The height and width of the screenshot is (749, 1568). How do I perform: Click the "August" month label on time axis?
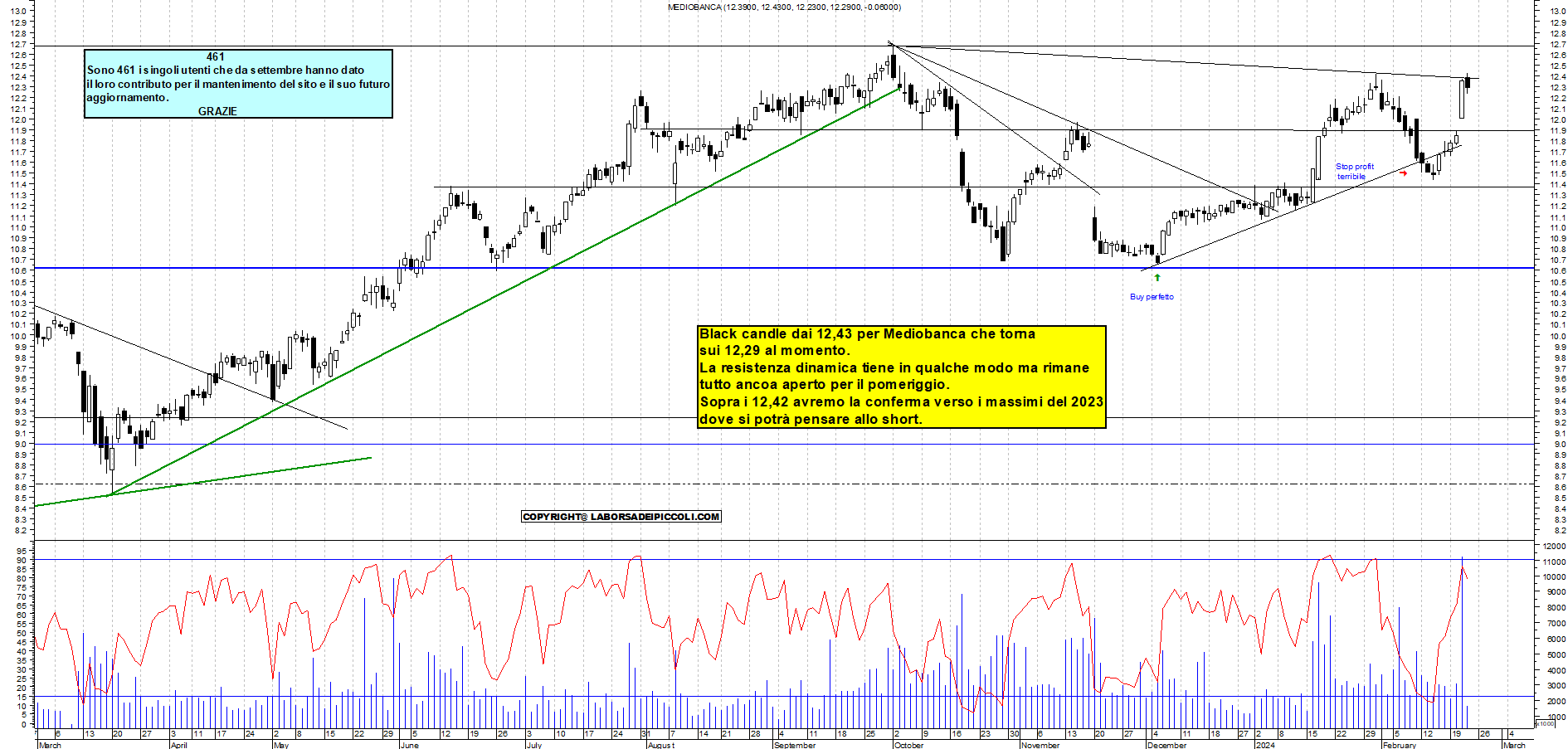click(660, 745)
